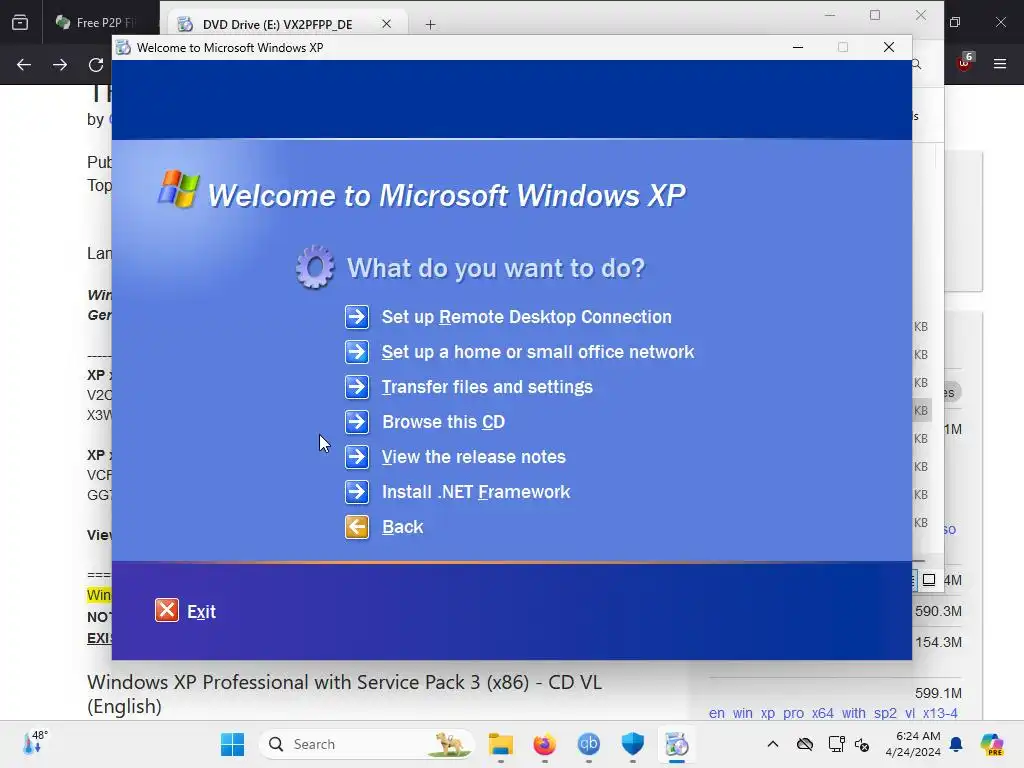Click the network display tray icon
Screen dimensions: 1024x768
[836, 744]
